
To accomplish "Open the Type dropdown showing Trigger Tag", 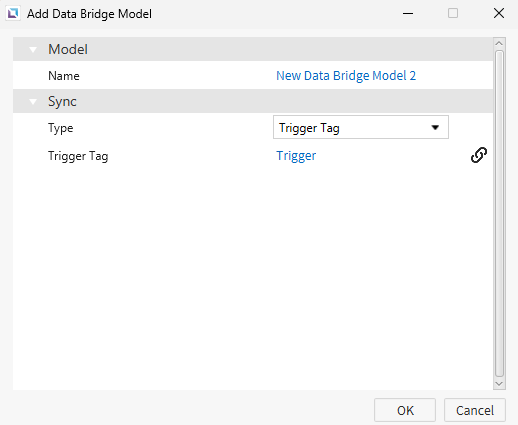I will 361,127.
